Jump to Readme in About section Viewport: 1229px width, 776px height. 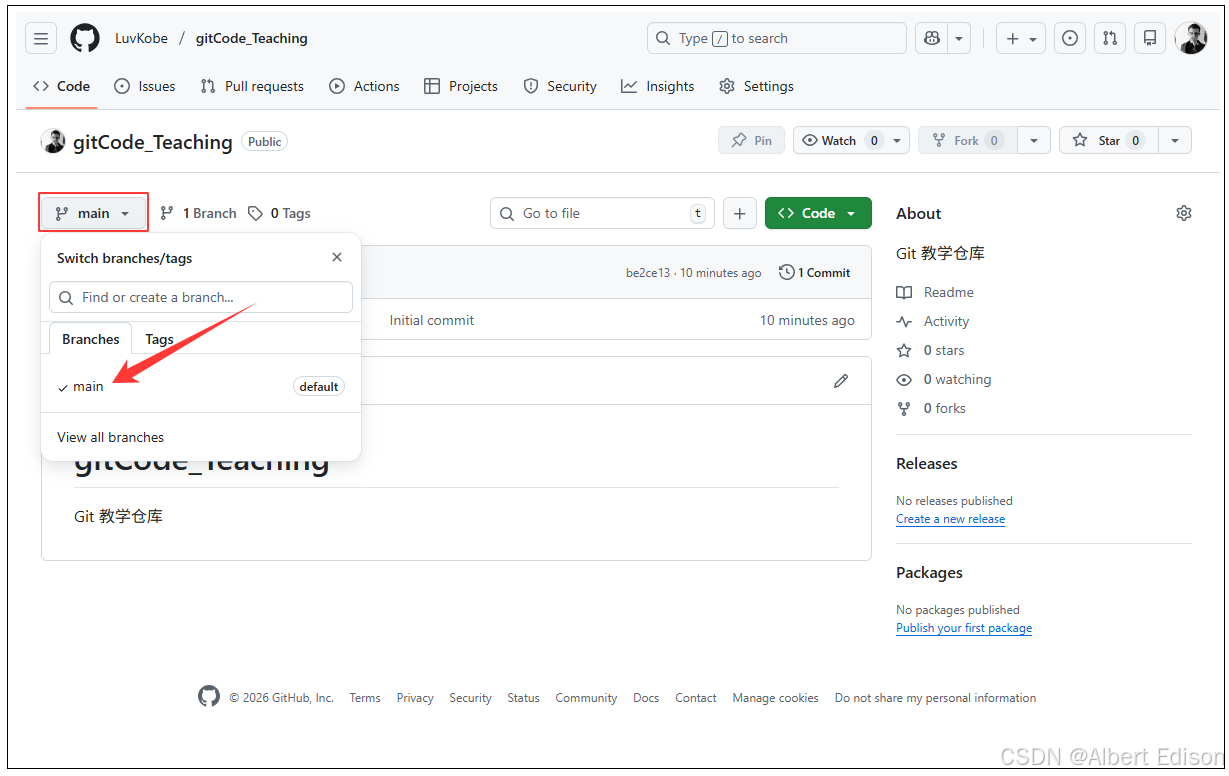(x=935, y=292)
